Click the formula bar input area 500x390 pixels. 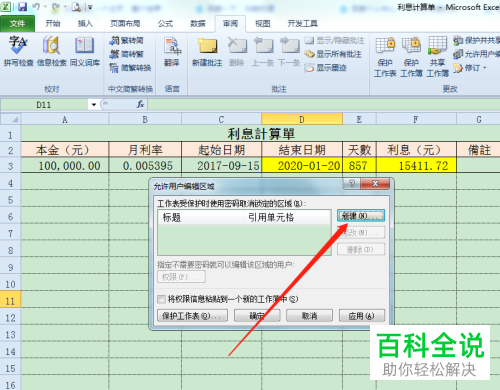pos(323,105)
